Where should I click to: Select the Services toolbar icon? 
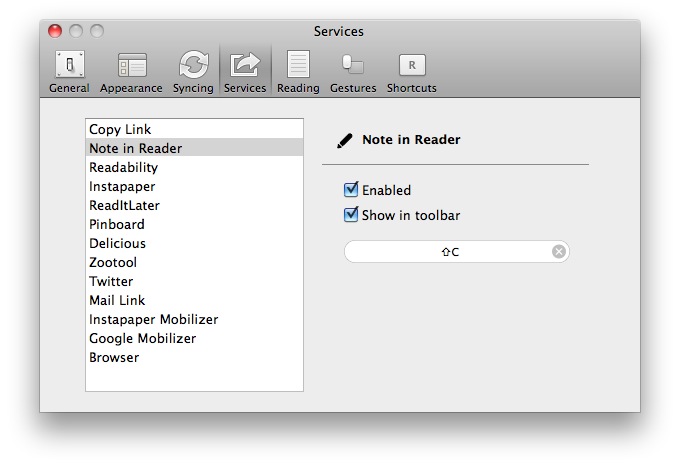[x=245, y=71]
